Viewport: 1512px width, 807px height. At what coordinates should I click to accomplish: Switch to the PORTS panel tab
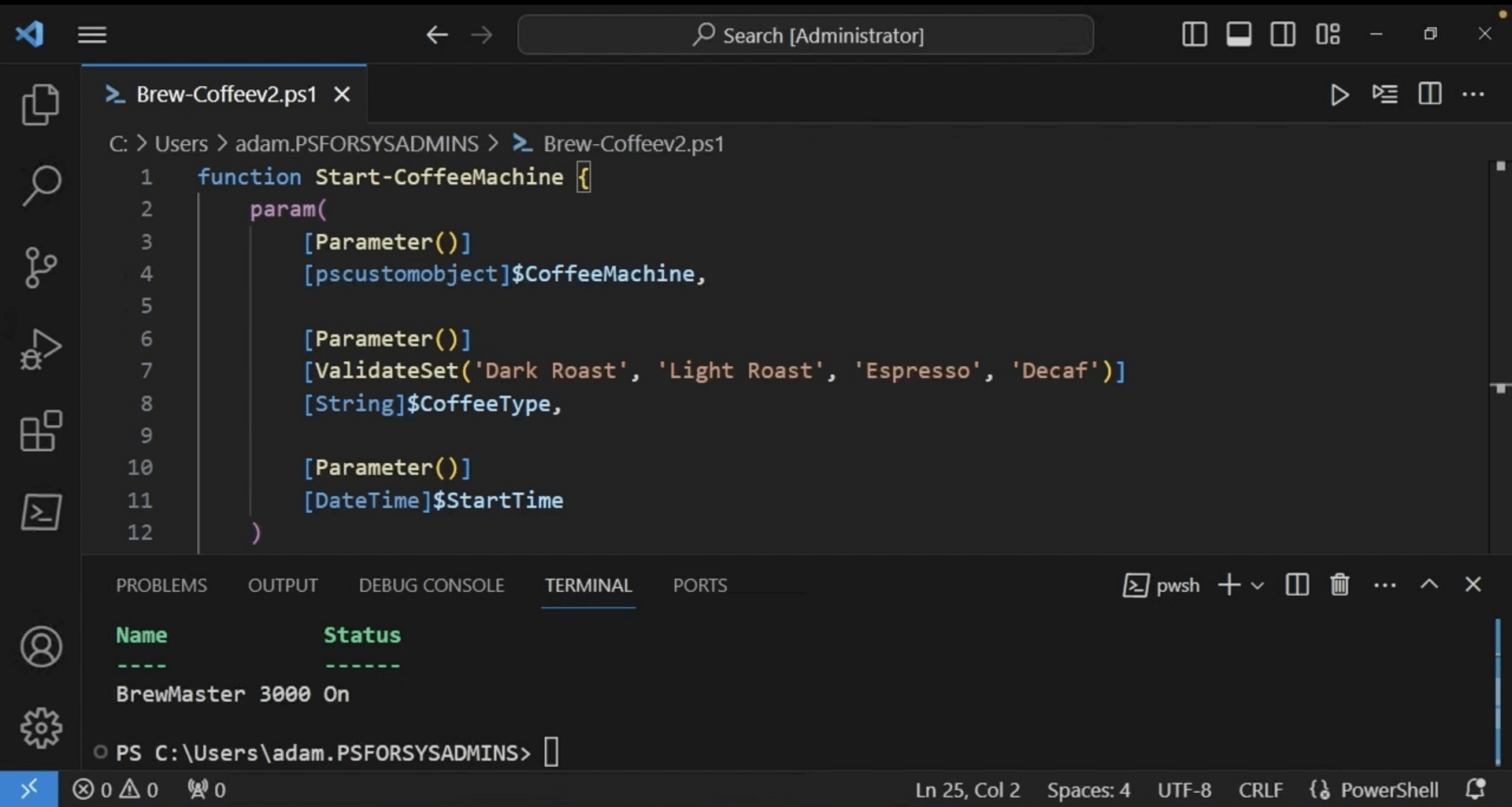(x=700, y=585)
